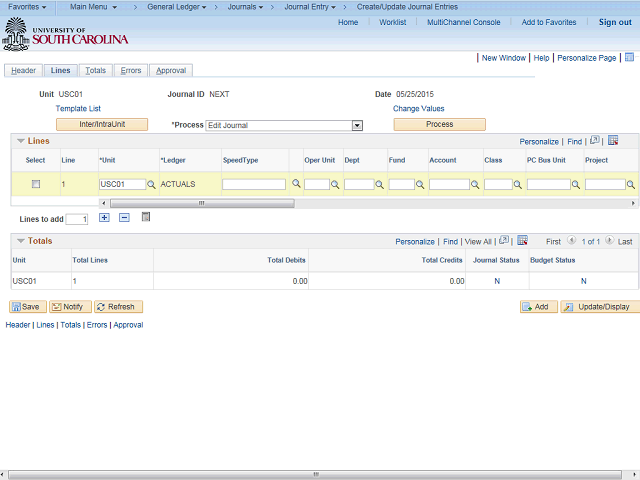640x480 pixels.
Task: Switch to the Header tab
Action: [x=23, y=71]
